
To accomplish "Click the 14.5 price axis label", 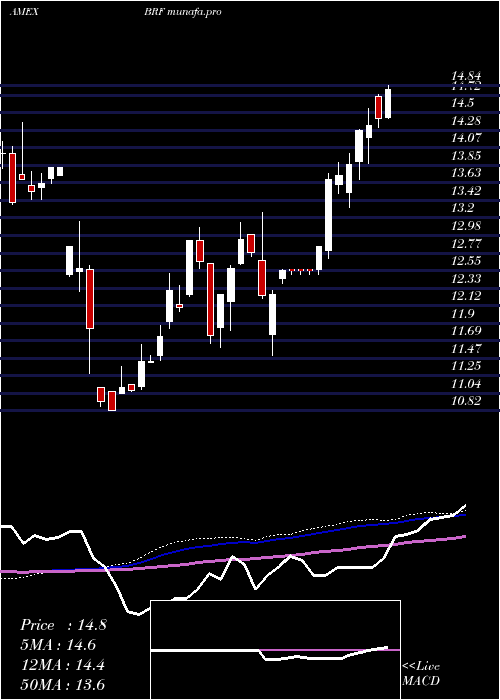I will point(462,104).
